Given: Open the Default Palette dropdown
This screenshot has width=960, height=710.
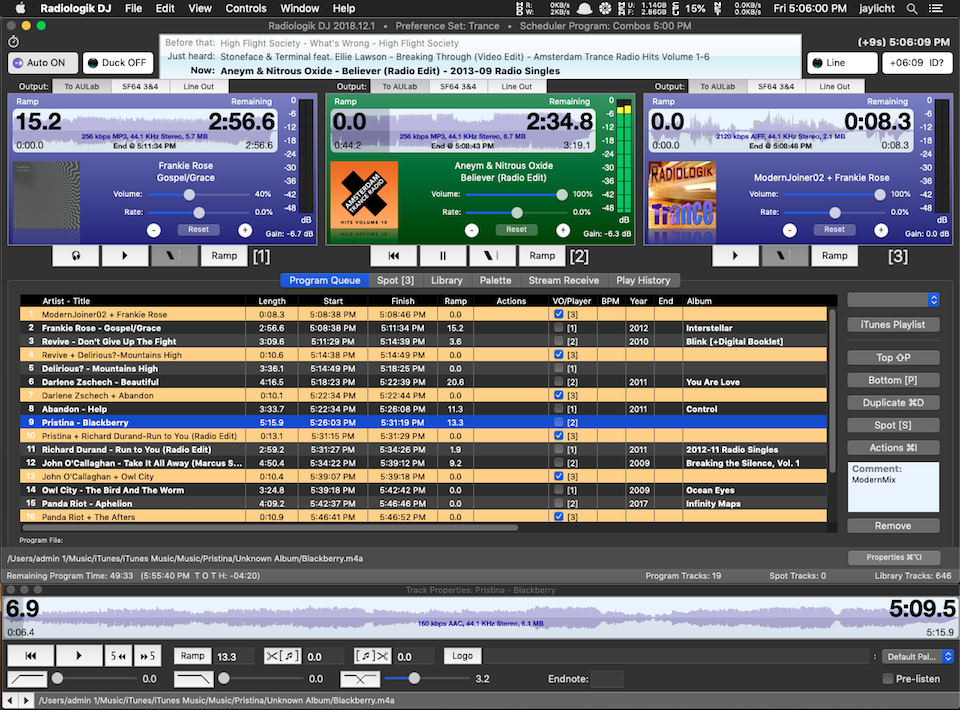Looking at the screenshot, I should tap(917, 657).
